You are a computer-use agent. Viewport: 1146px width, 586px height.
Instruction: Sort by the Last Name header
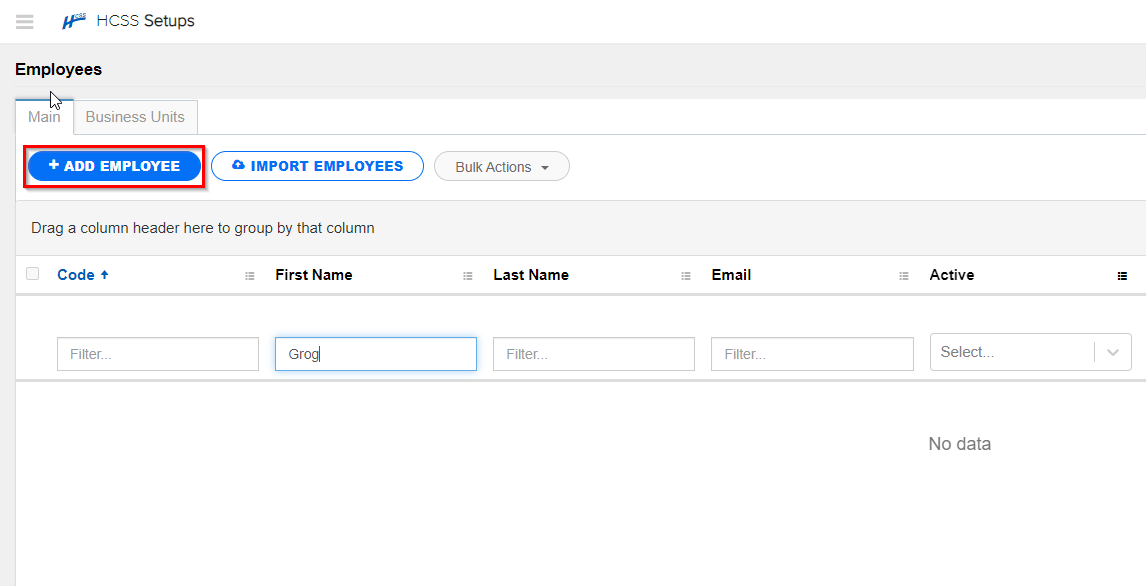pos(531,275)
